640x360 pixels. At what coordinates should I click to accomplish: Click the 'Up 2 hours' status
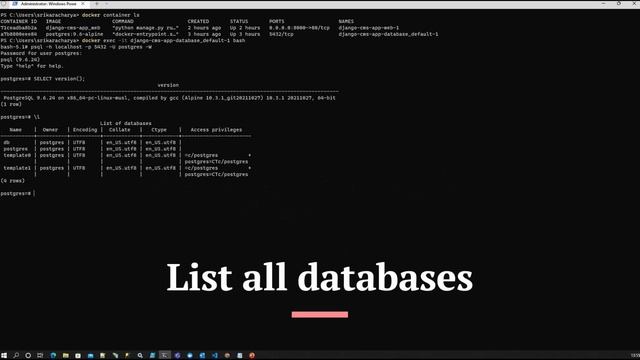point(244,28)
